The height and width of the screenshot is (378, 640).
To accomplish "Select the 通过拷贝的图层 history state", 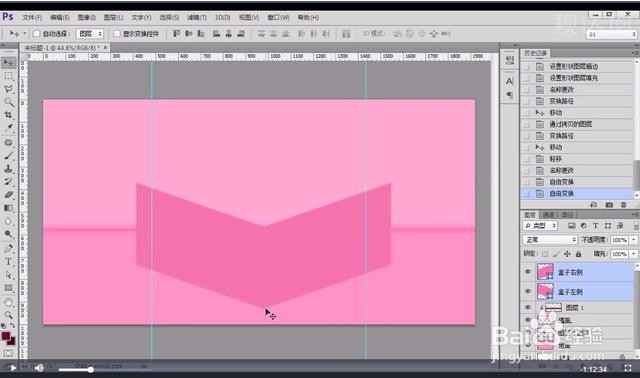I will point(577,124).
